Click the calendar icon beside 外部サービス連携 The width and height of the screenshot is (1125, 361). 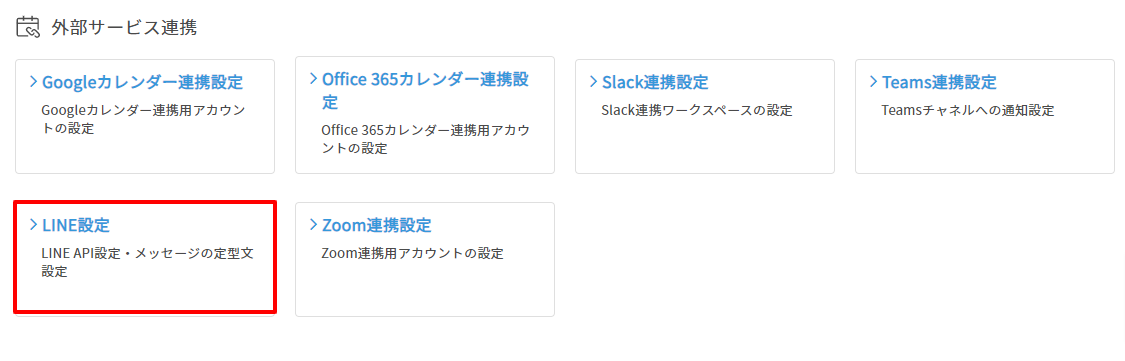pyautogui.click(x=27, y=27)
